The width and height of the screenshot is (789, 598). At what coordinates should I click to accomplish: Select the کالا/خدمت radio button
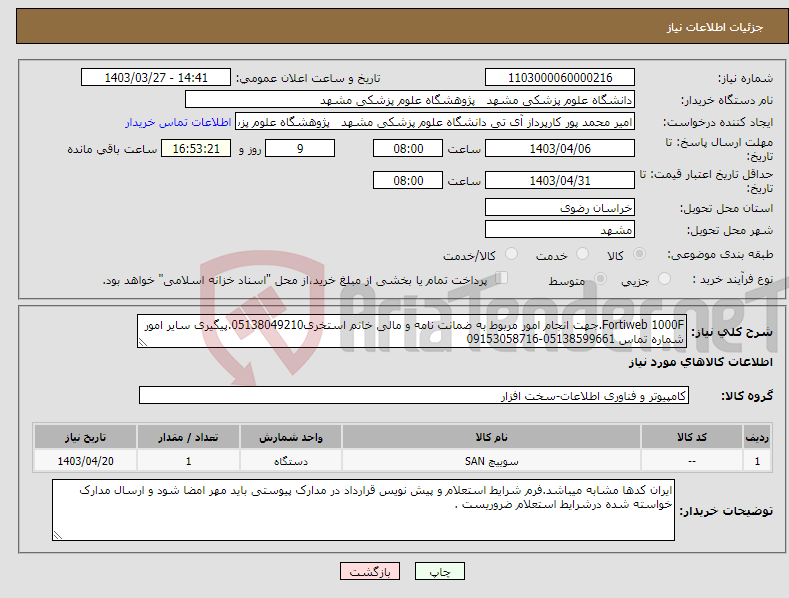(x=511, y=254)
